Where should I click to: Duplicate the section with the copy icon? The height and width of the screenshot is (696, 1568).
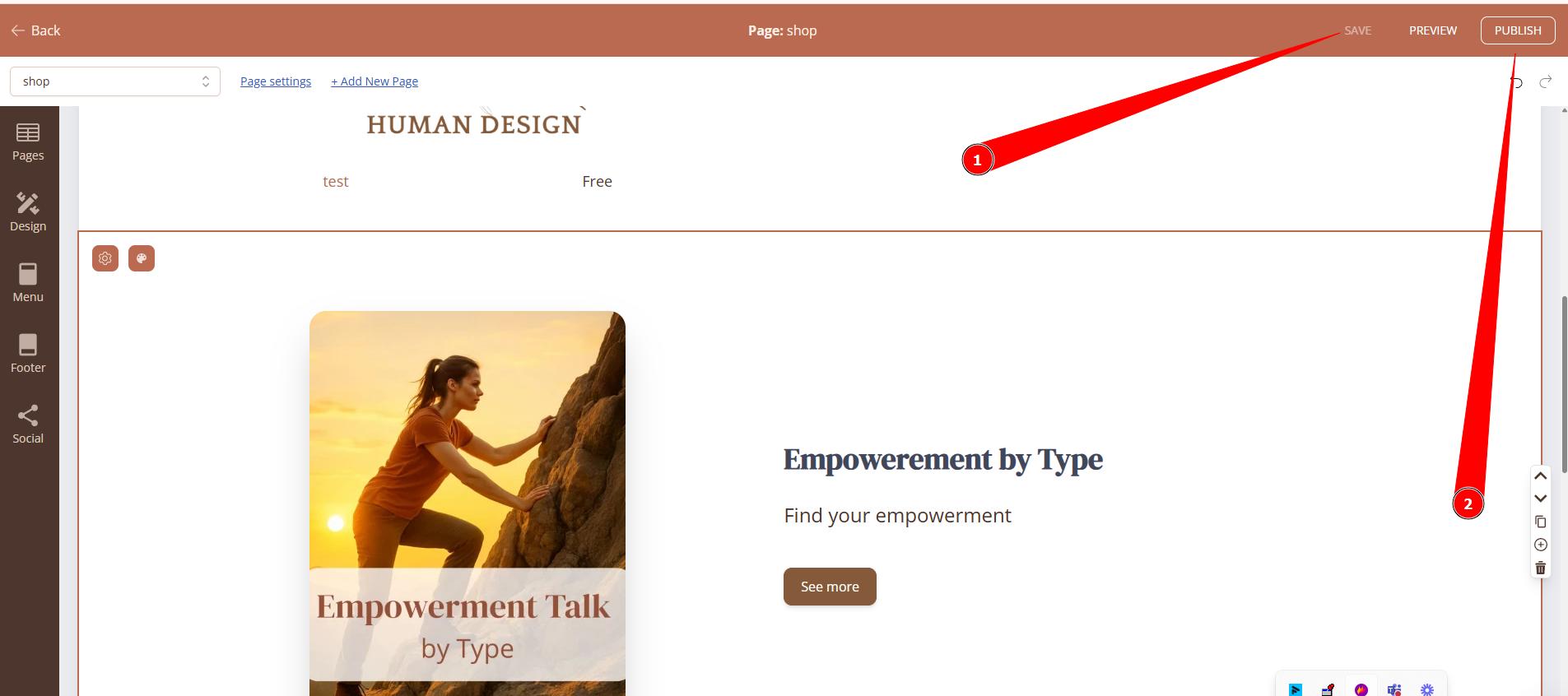point(1541,522)
